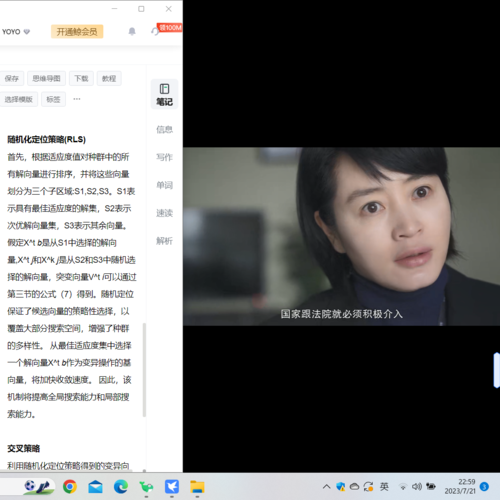Click the customer service headset icon
The image size is (500, 500).
[x=155, y=31]
